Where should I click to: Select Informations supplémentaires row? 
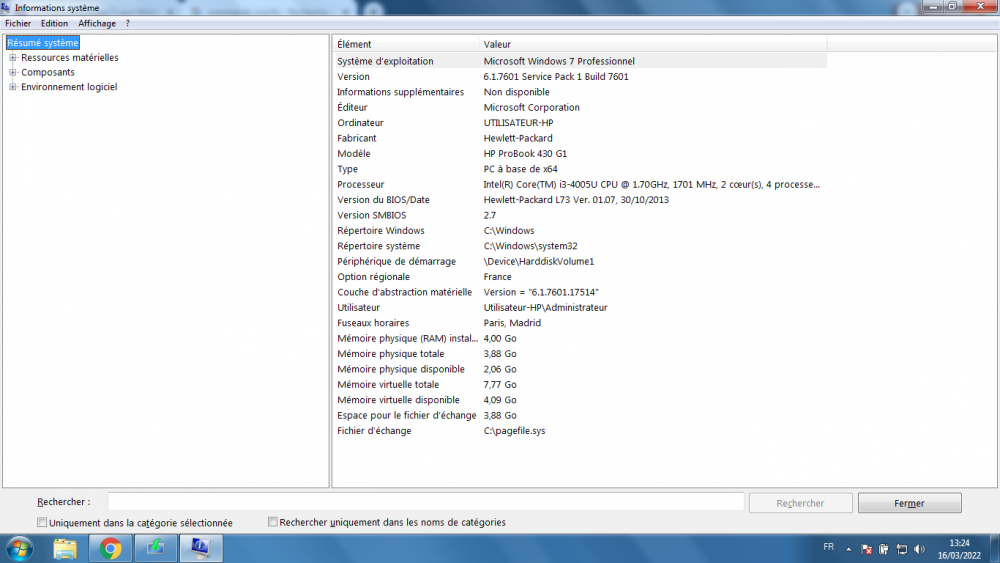(580, 92)
